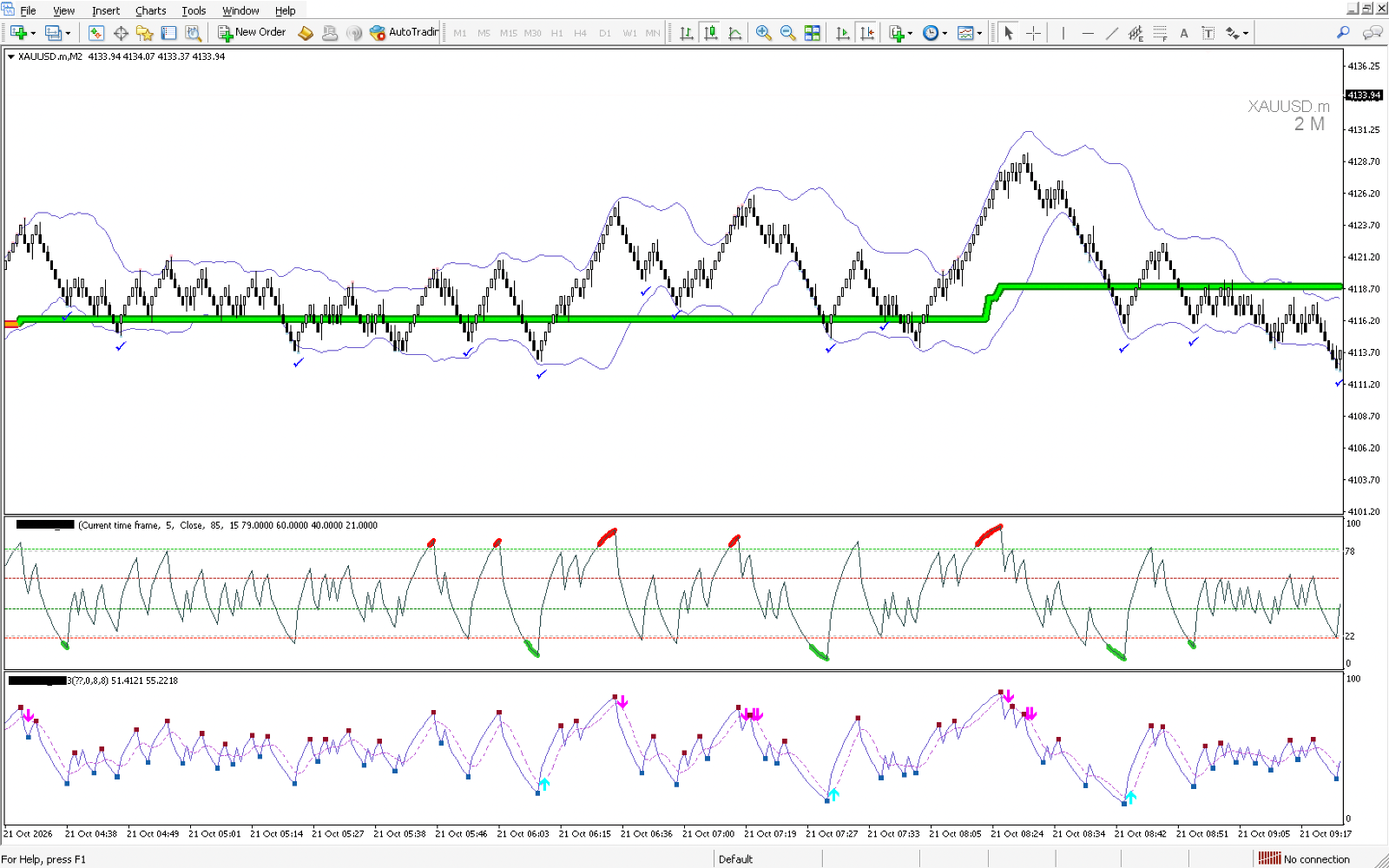Open the Tools menu
1389x868 pixels.
point(194,10)
